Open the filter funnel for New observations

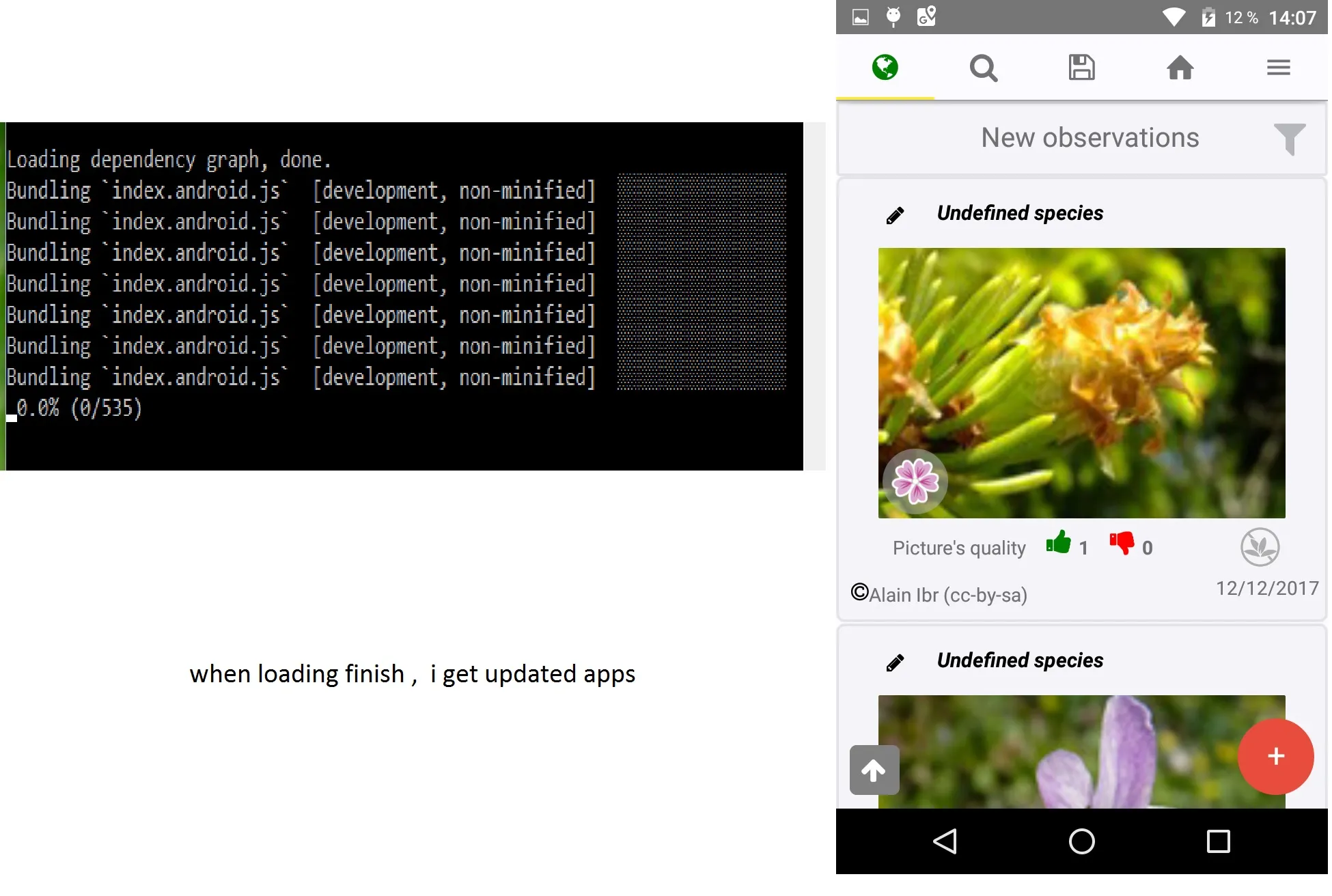(x=1289, y=139)
